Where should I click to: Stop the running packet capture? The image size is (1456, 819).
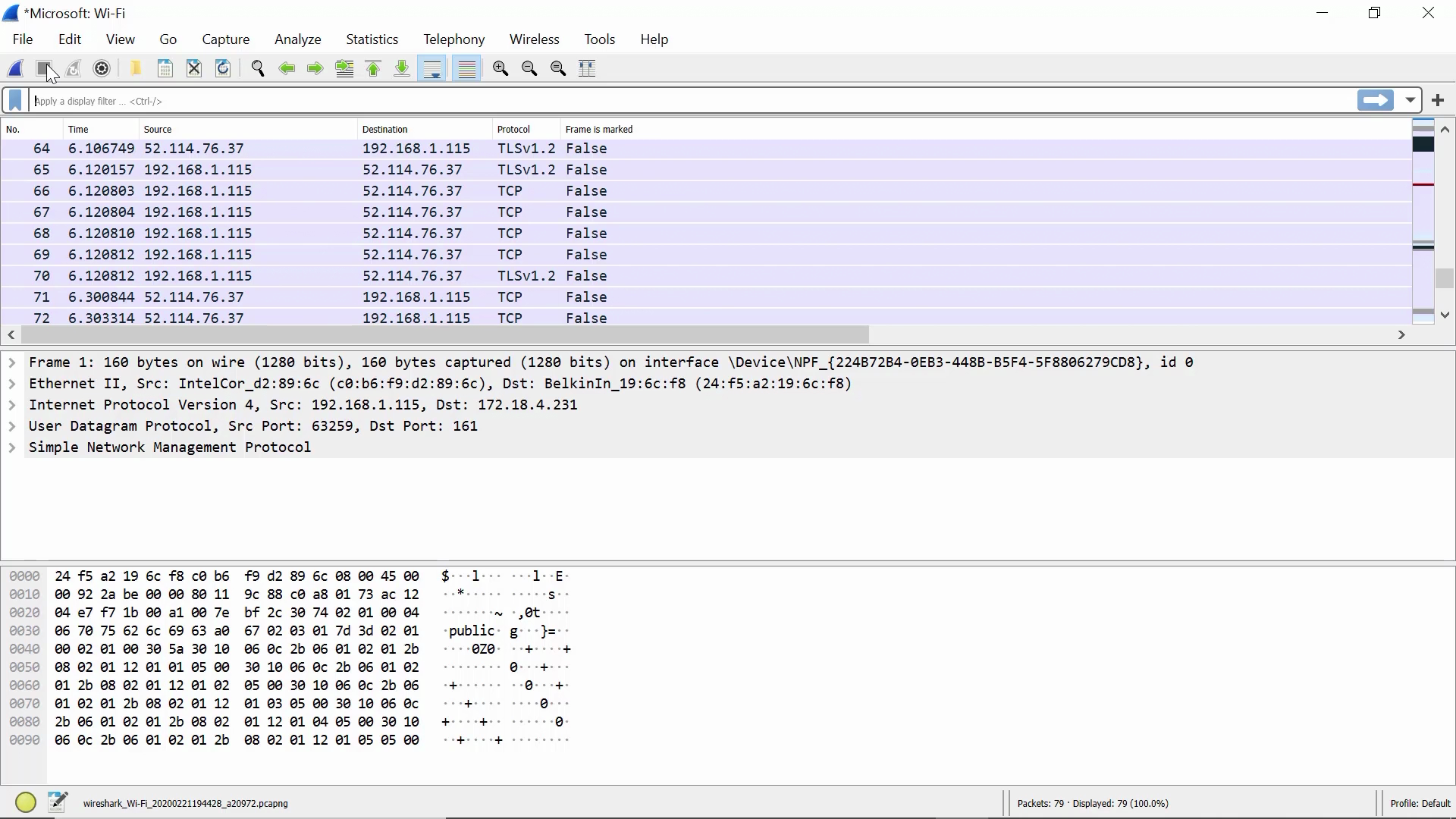click(x=44, y=68)
